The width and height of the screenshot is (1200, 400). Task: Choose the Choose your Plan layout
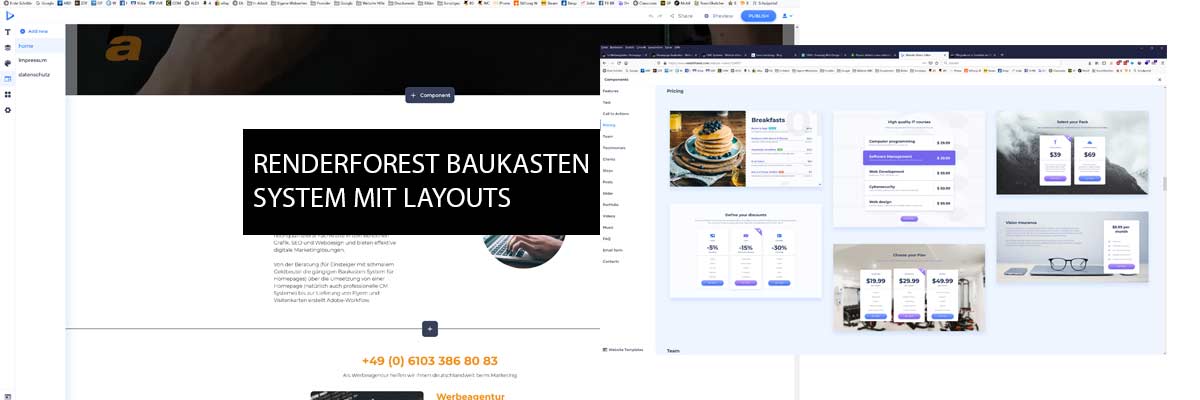pos(908,288)
